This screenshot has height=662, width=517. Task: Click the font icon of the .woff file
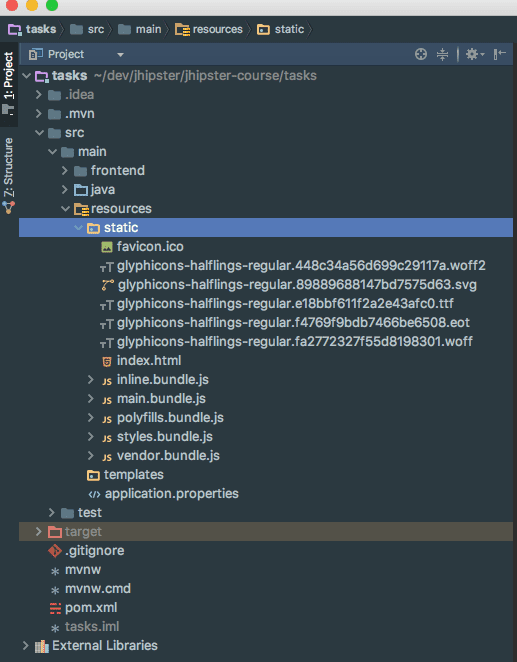coord(107,342)
